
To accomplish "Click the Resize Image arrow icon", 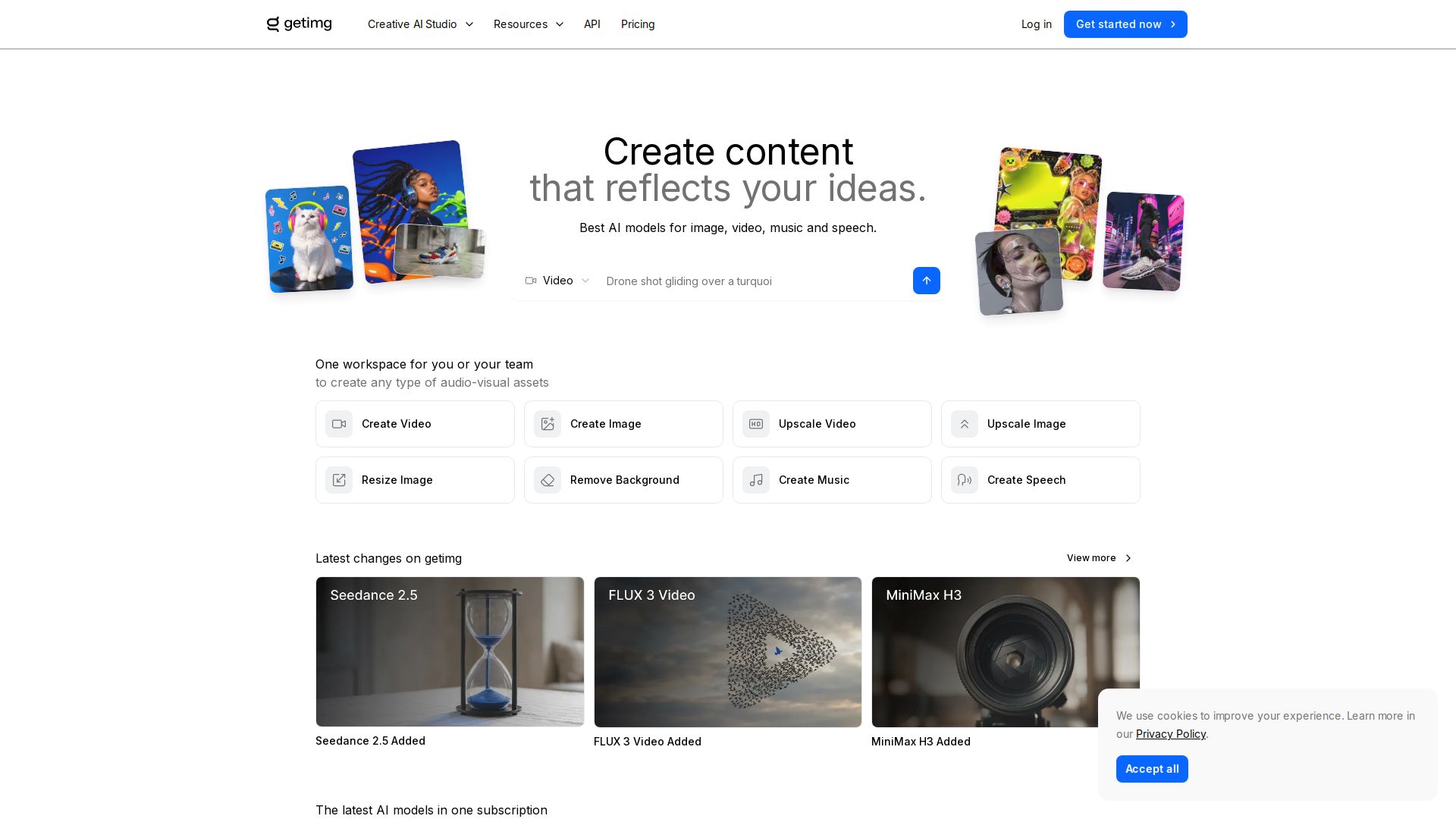I will [x=339, y=480].
